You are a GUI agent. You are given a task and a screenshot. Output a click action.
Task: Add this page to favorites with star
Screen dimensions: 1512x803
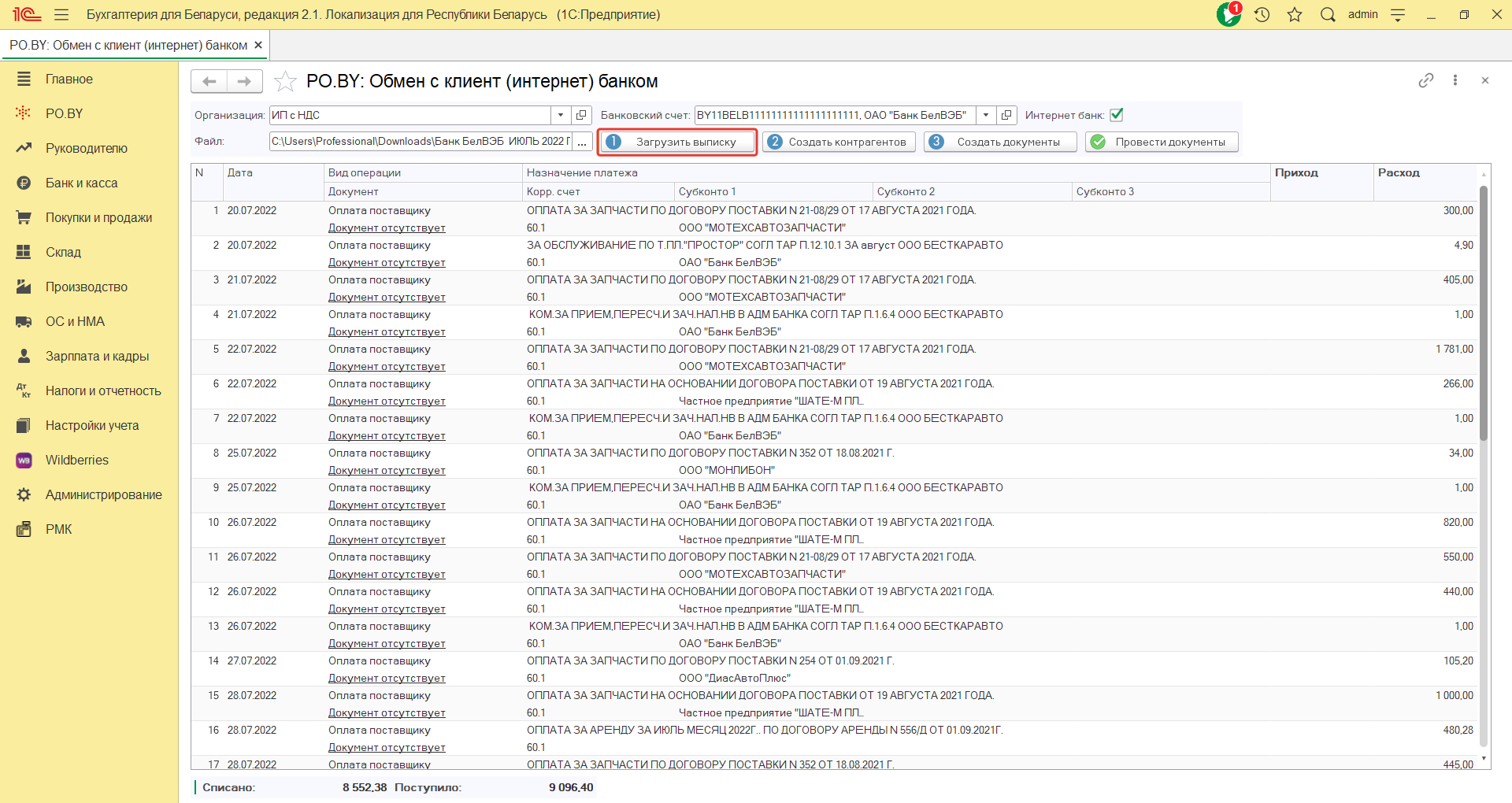(285, 81)
